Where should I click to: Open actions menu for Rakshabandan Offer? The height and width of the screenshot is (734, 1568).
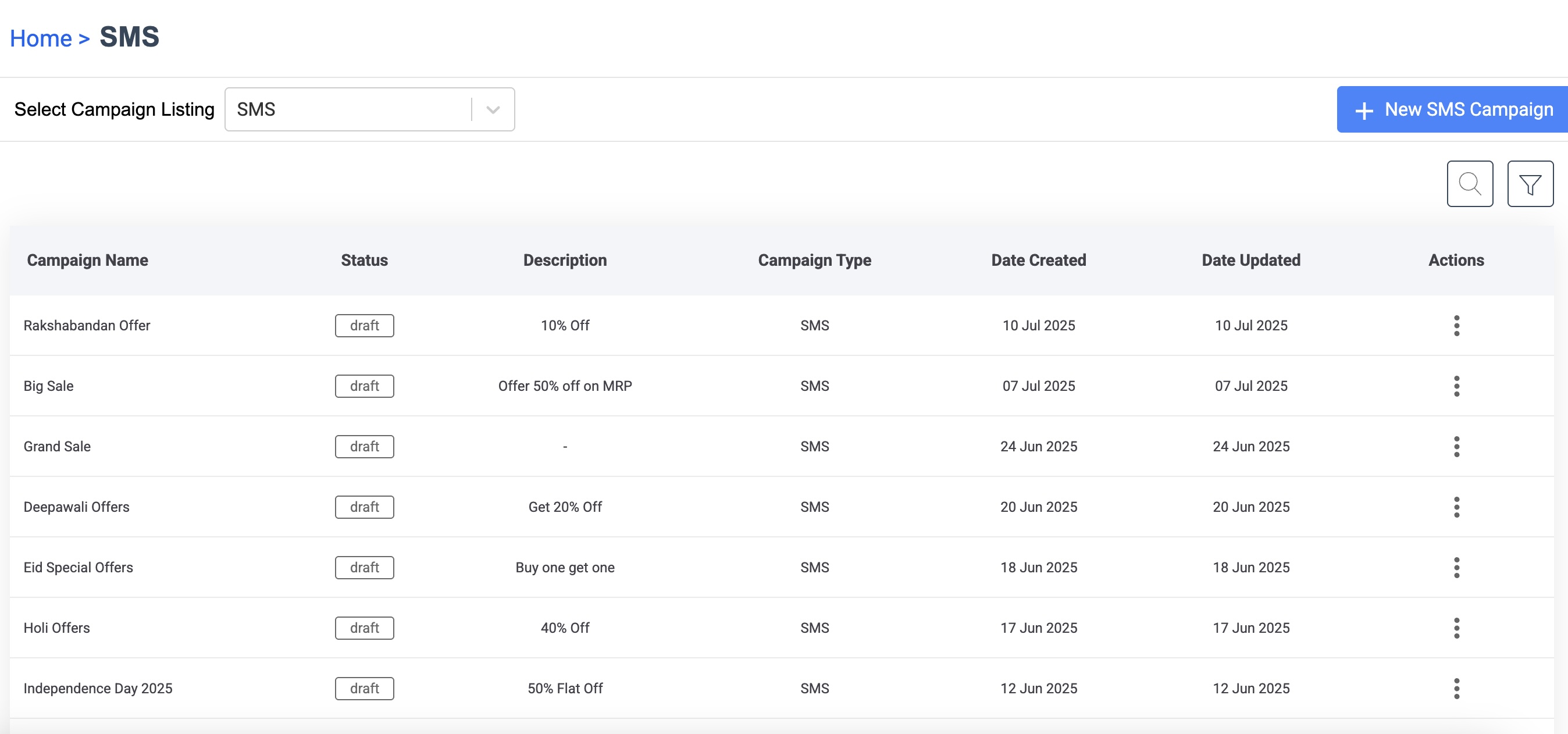coord(1456,326)
